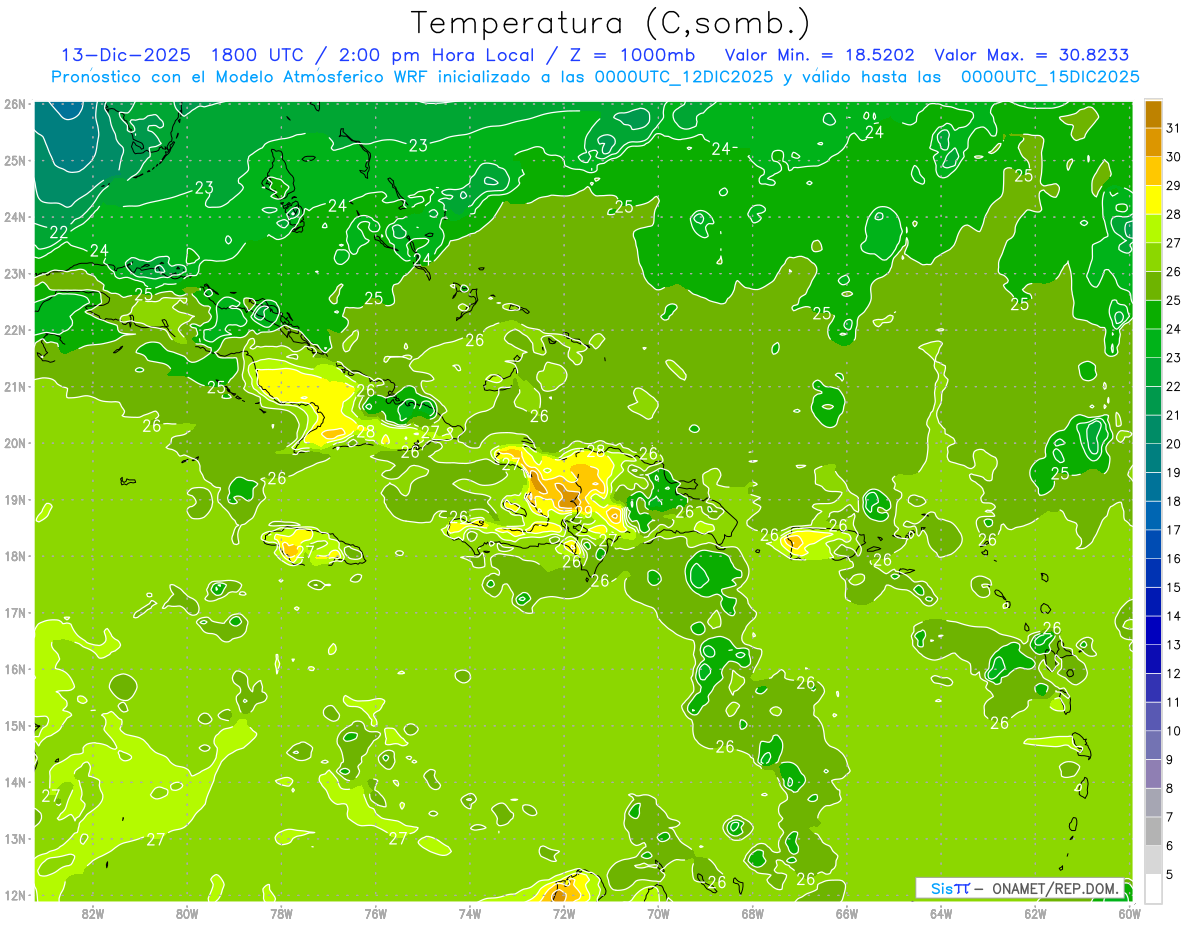The height and width of the screenshot is (927, 1200).
Task: Click the "28" contour label over Cuba
Action: (366, 433)
